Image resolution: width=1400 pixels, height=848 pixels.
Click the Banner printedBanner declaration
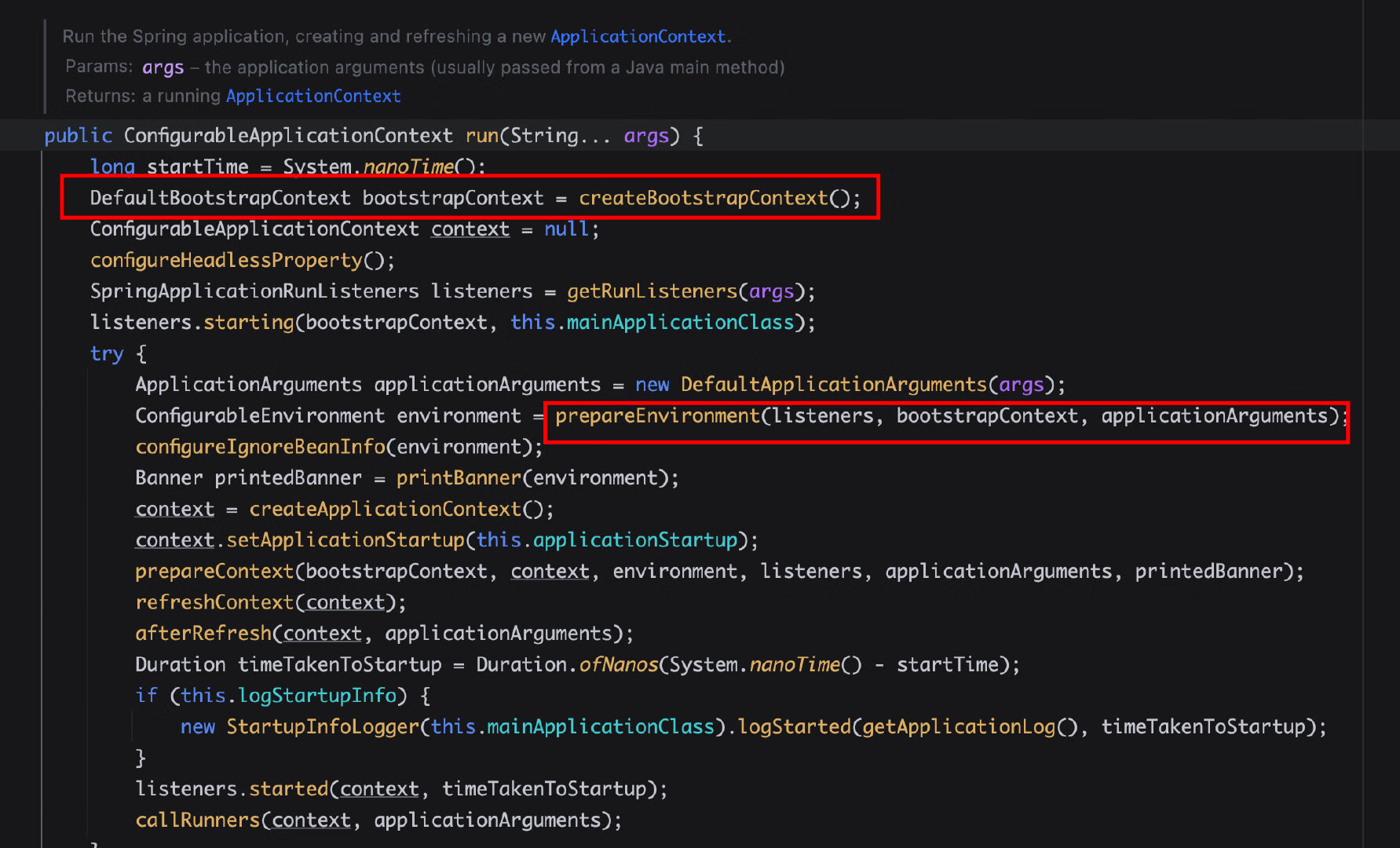pyautogui.click(x=248, y=478)
